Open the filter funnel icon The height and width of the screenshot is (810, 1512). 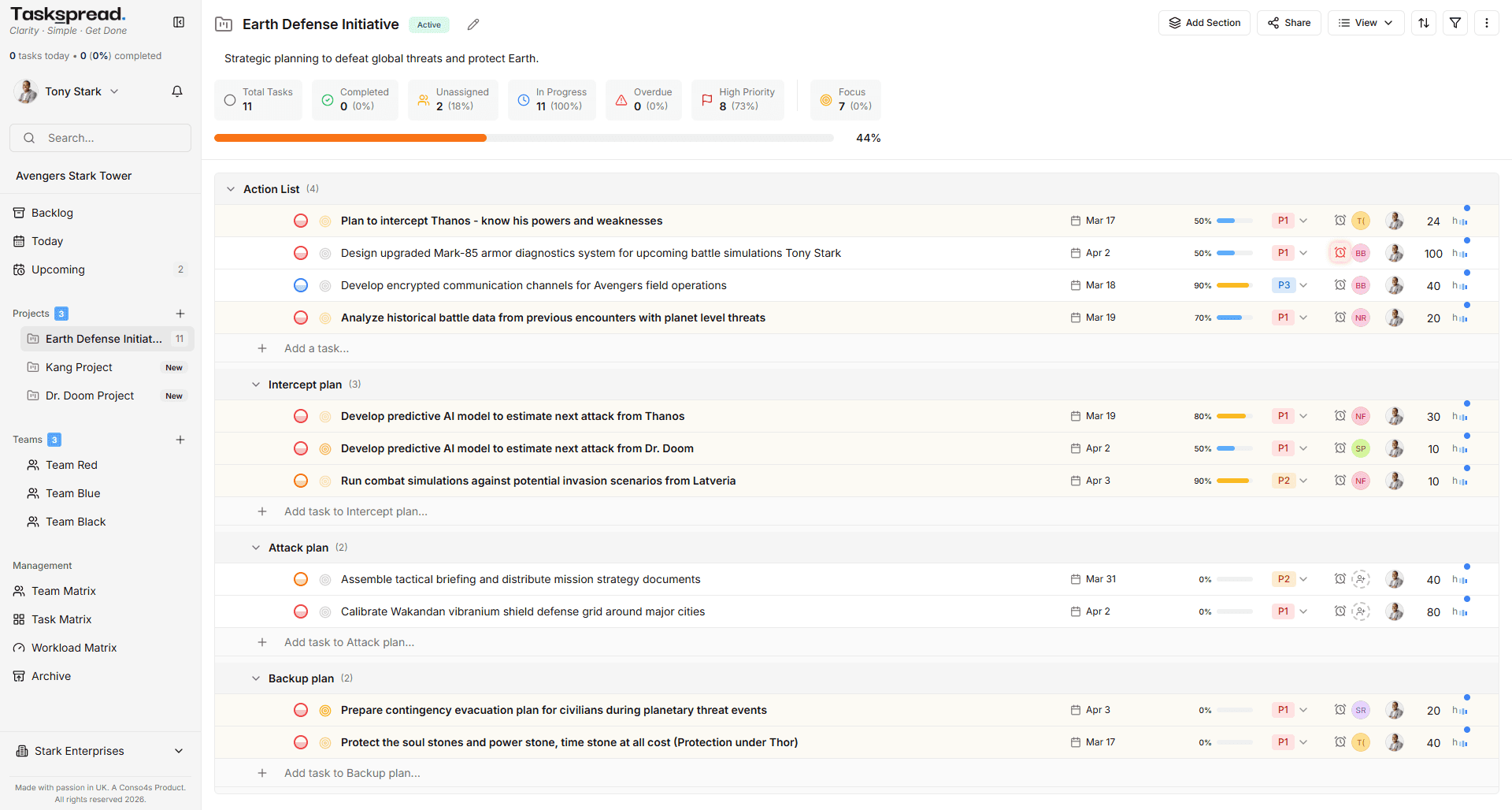[1455, 23]
